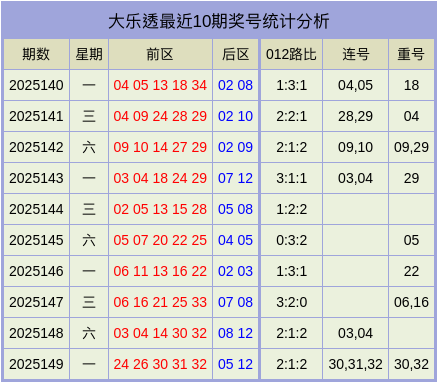Click weekday 六 in row 2025142
This screenshot has height=383, width=438.
(89, 147)
